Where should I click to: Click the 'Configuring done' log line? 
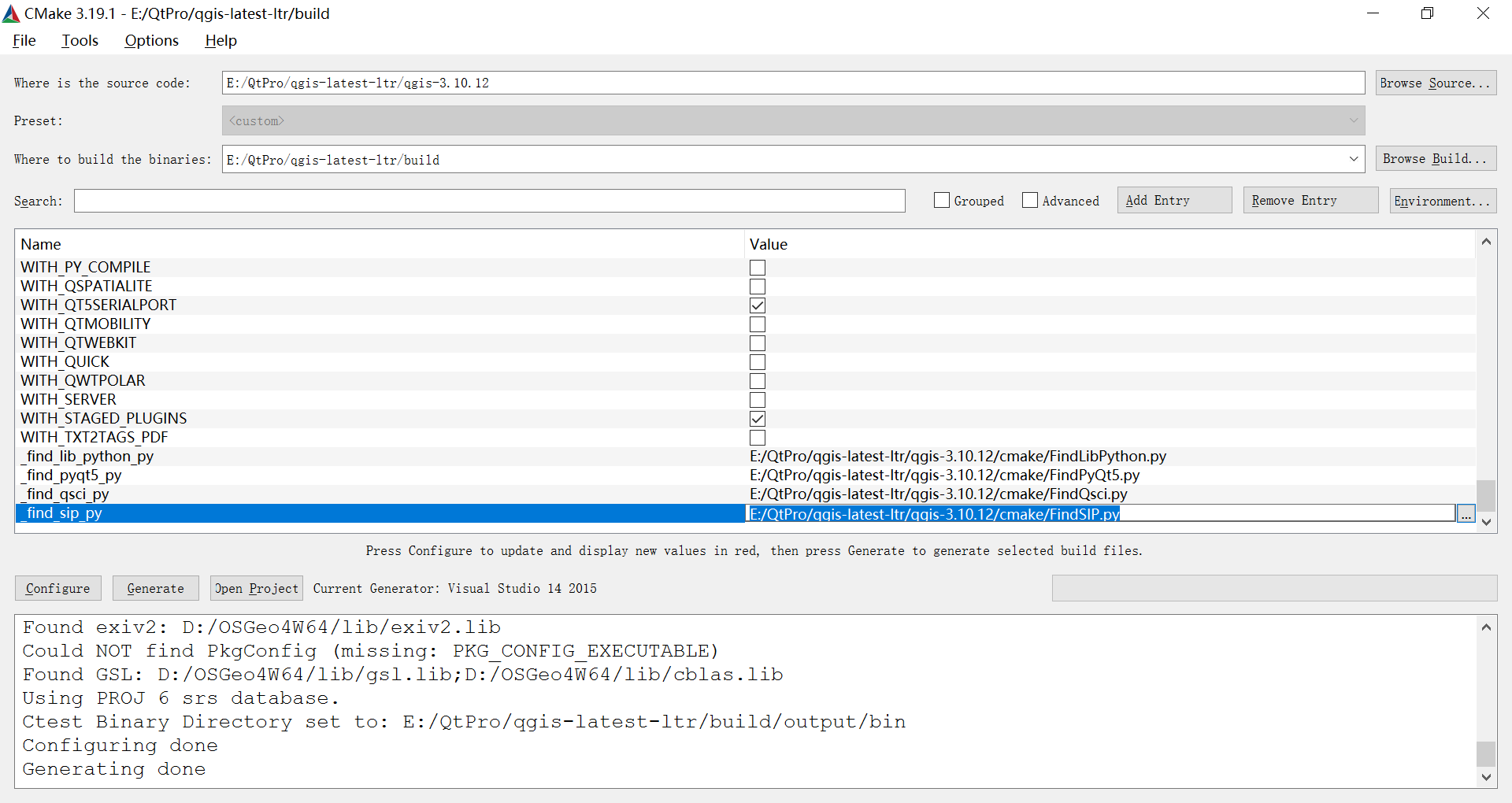(x=120, y=746)
